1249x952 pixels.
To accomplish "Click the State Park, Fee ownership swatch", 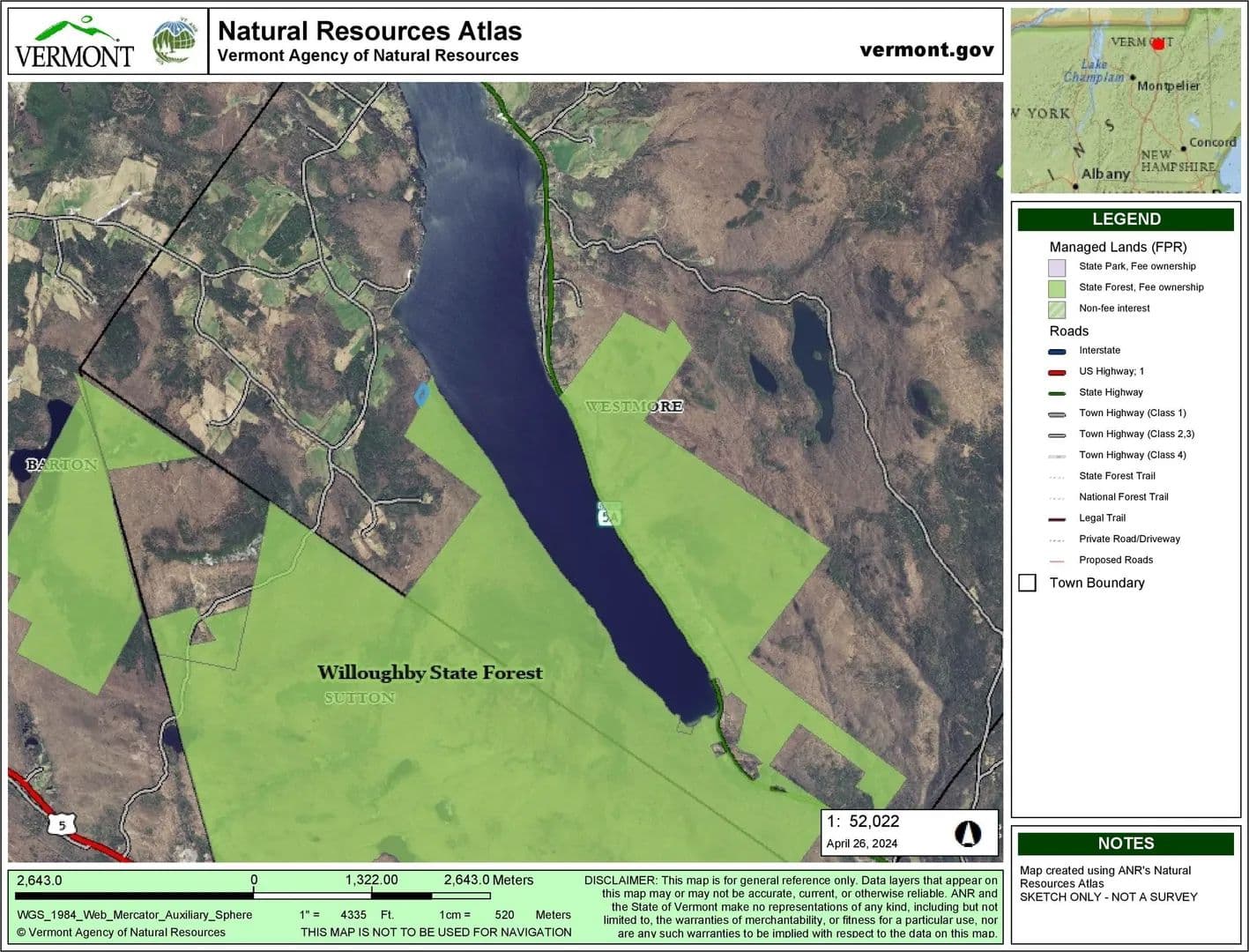I will 1057,267.
